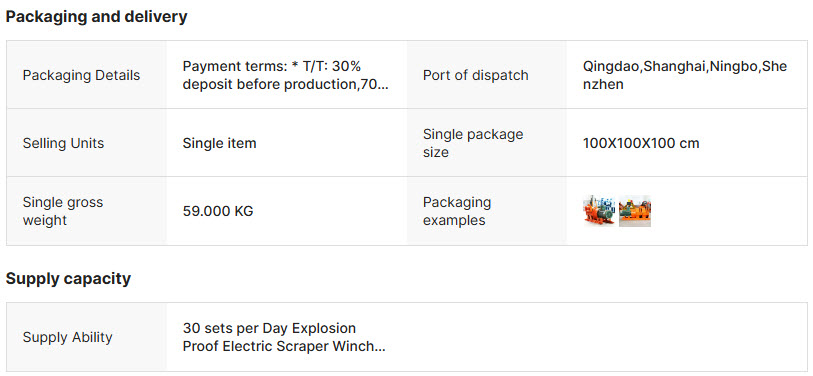813x376 pixels.
Task: Click the Qingdao,Shanghai,Ningbo,Shenzhen port value
Action: [x=685, y=75]
